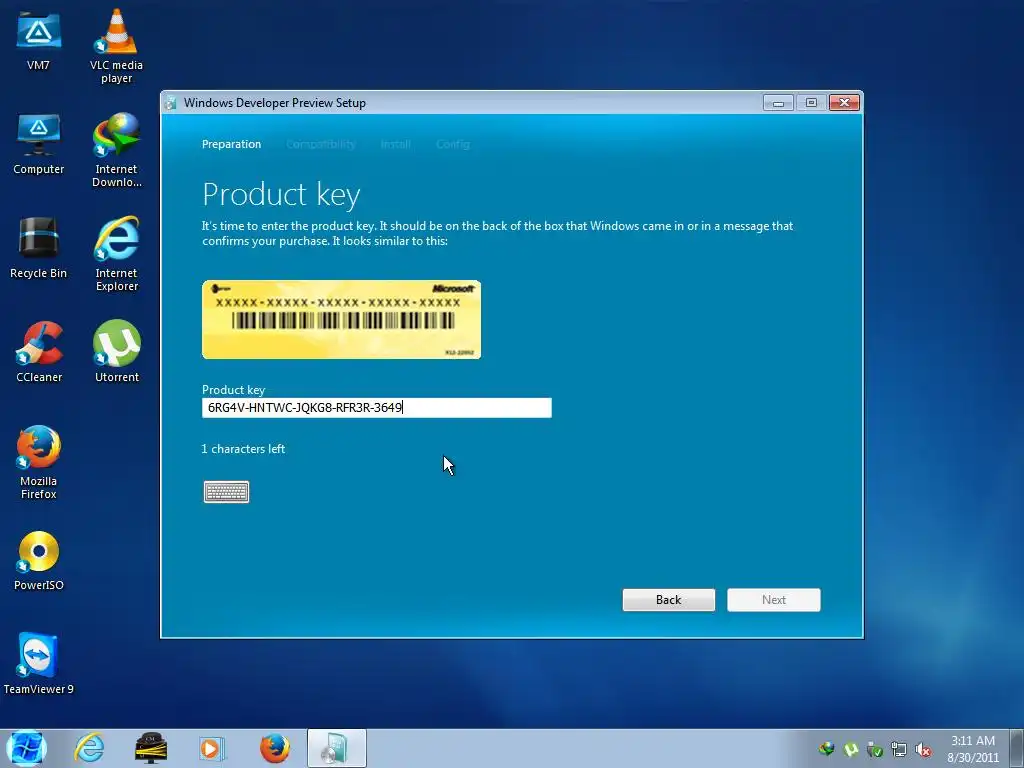This screenshot has height=768, width=1024.
Task: Maximize the Windows Developer Preview Setup window
Action: pos(811,103)
